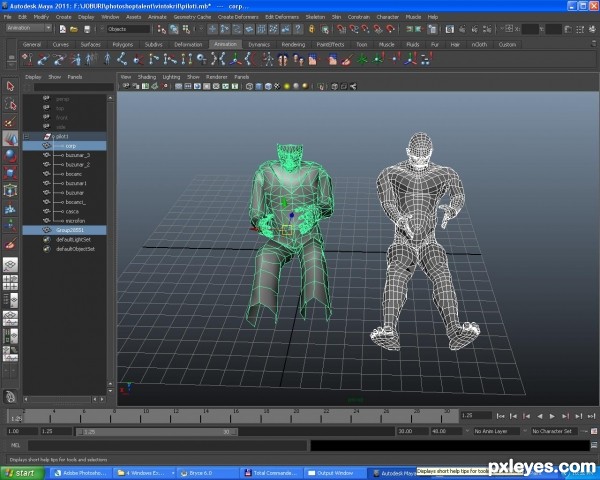Switch to the Rendering shelf tab

coord(293,44)
